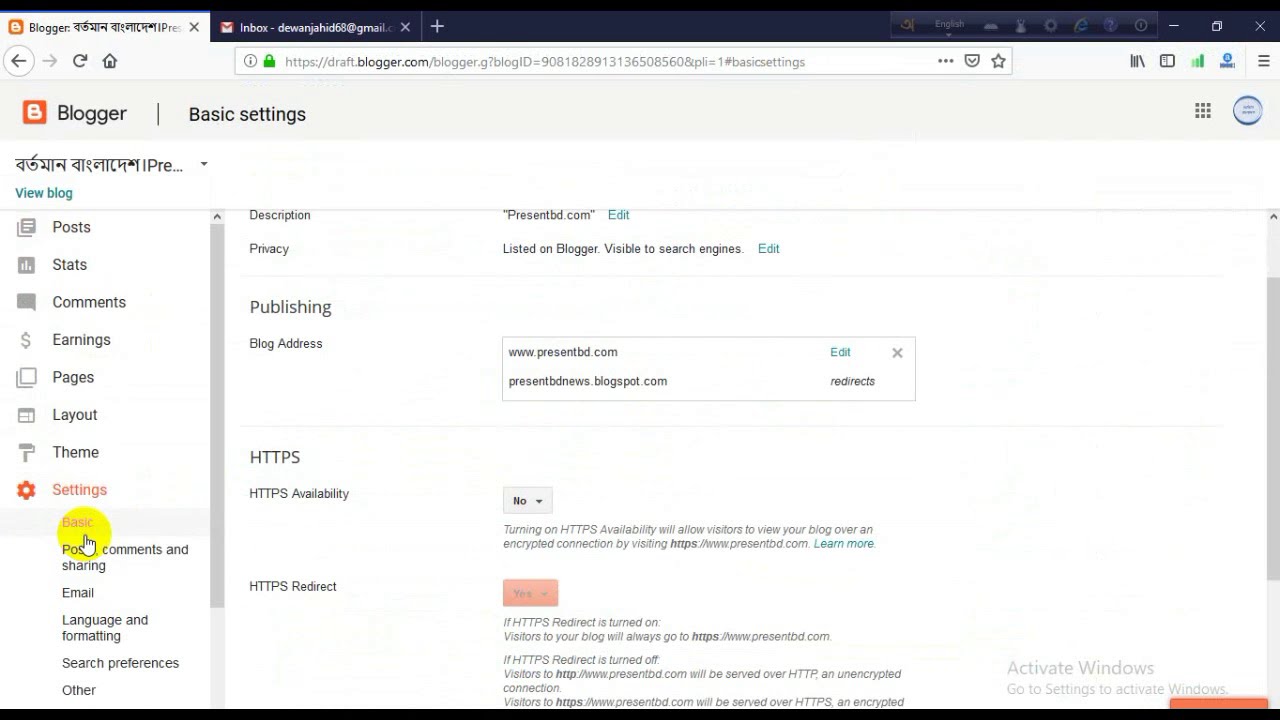Click the sidebar scroll up arrow
This screenshot has width=1280, height=720.
(x=217, y=217)
